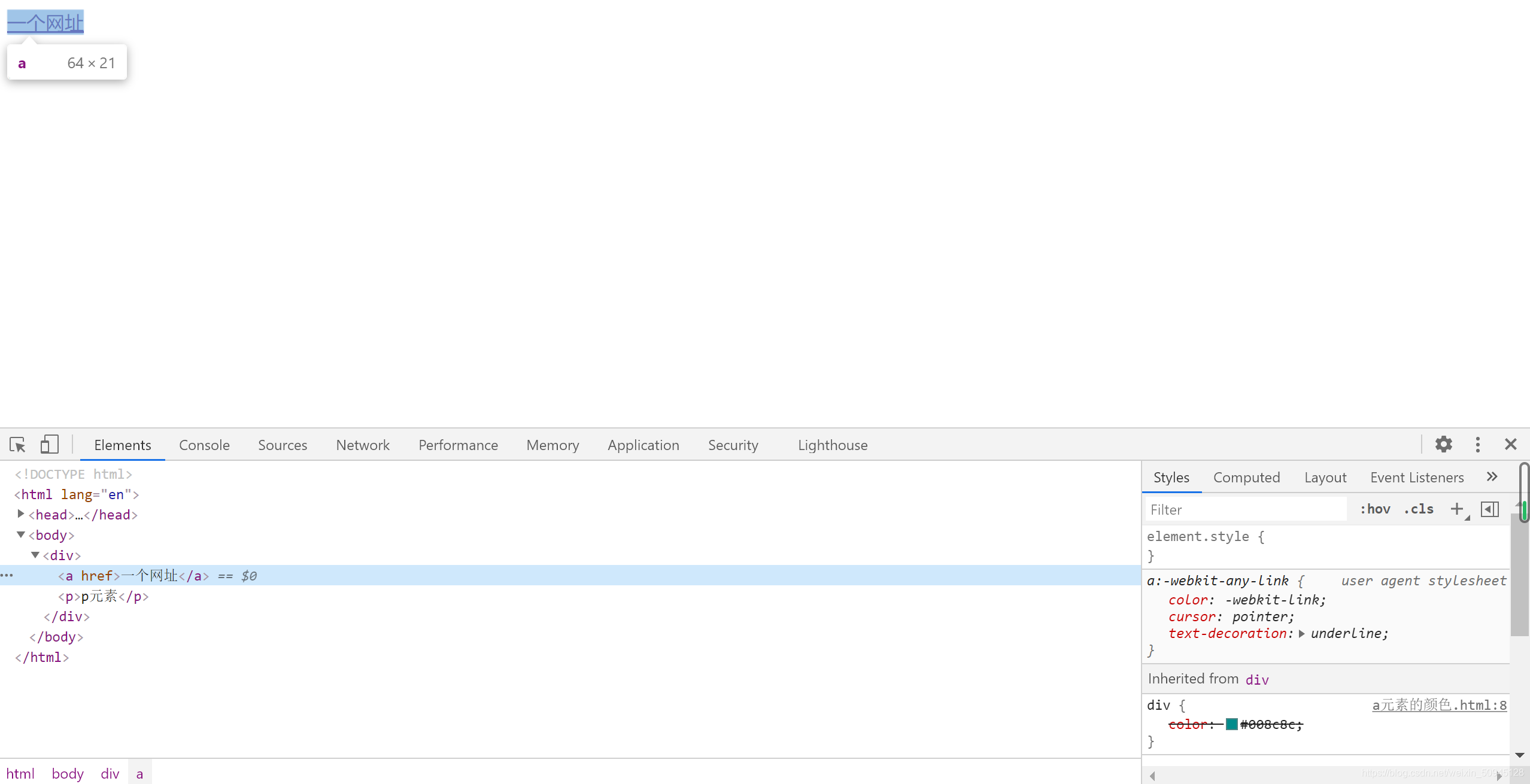Select the Computed pane tab
The height and width of the screenshot is (784, 1530).
coord(1247,478)
